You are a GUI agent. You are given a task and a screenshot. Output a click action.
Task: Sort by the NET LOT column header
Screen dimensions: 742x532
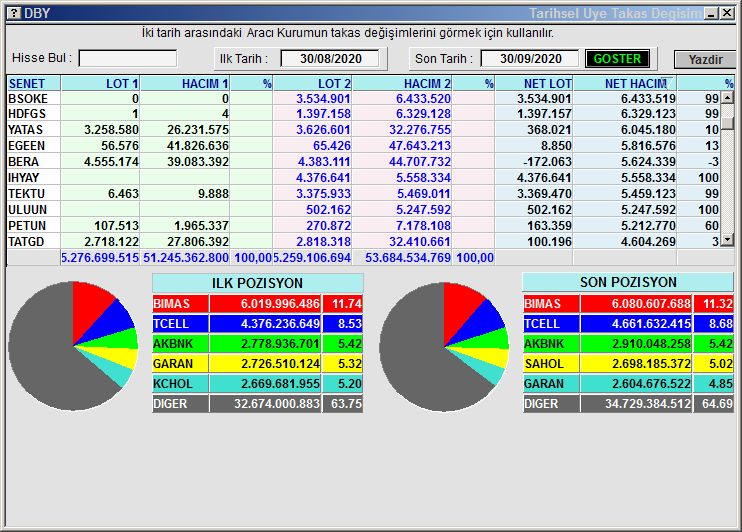pyautogui.click(x=534, y=83)
